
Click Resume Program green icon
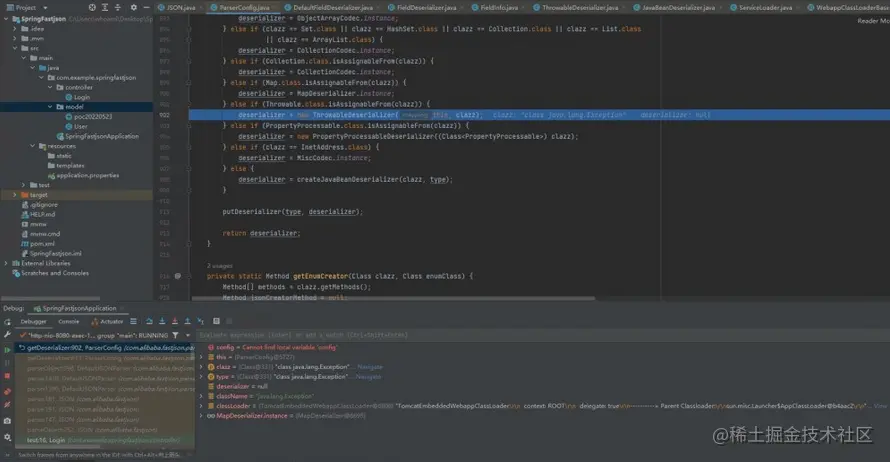point(7,350)
